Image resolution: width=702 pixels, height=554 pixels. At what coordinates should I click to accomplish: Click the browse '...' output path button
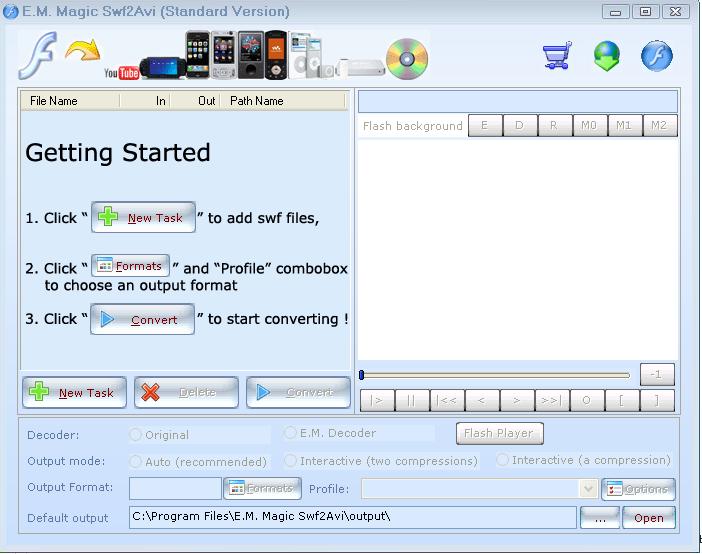[600, 518]
